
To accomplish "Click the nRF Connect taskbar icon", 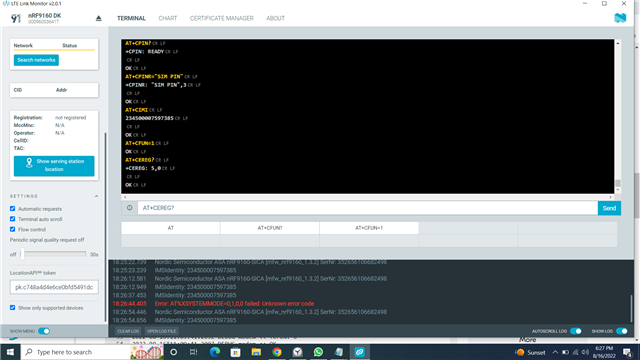I will (x=359, y=352).
